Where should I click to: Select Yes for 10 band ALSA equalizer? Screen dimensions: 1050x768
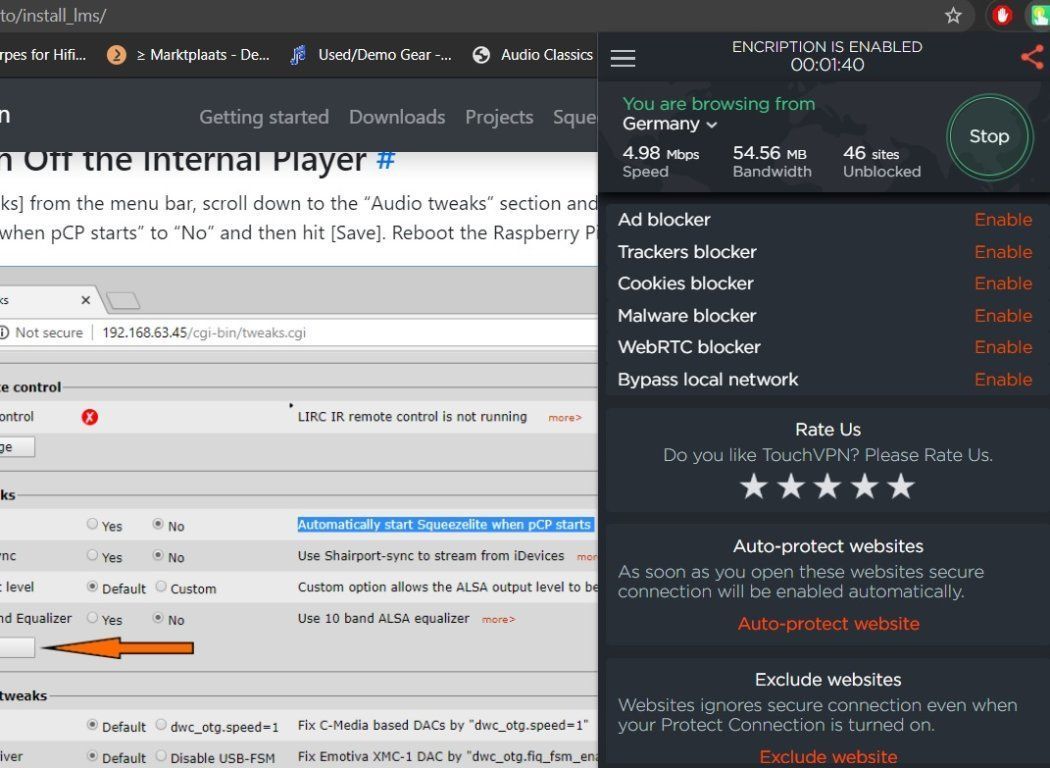tap(92, 617)
